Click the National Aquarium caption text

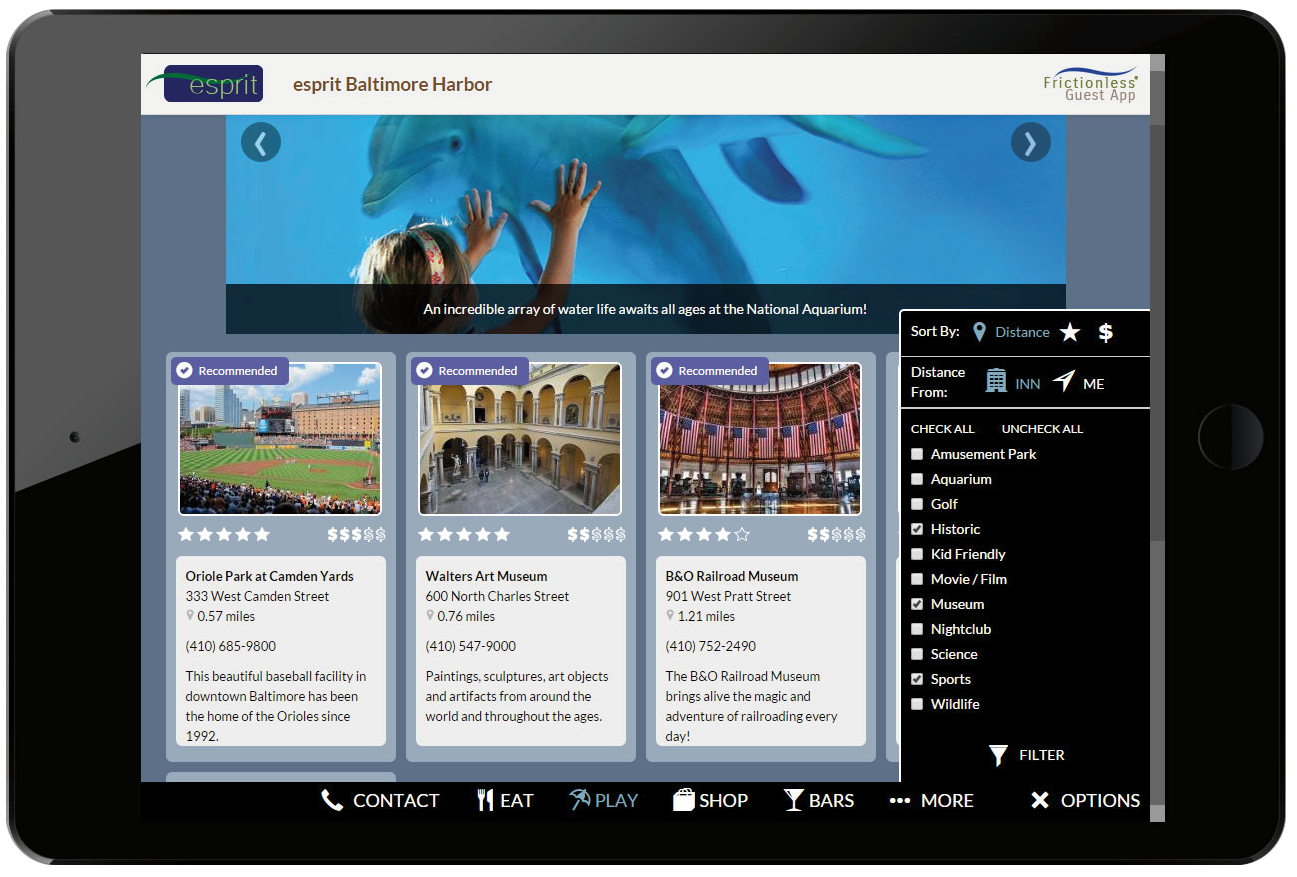click(645, 309)
